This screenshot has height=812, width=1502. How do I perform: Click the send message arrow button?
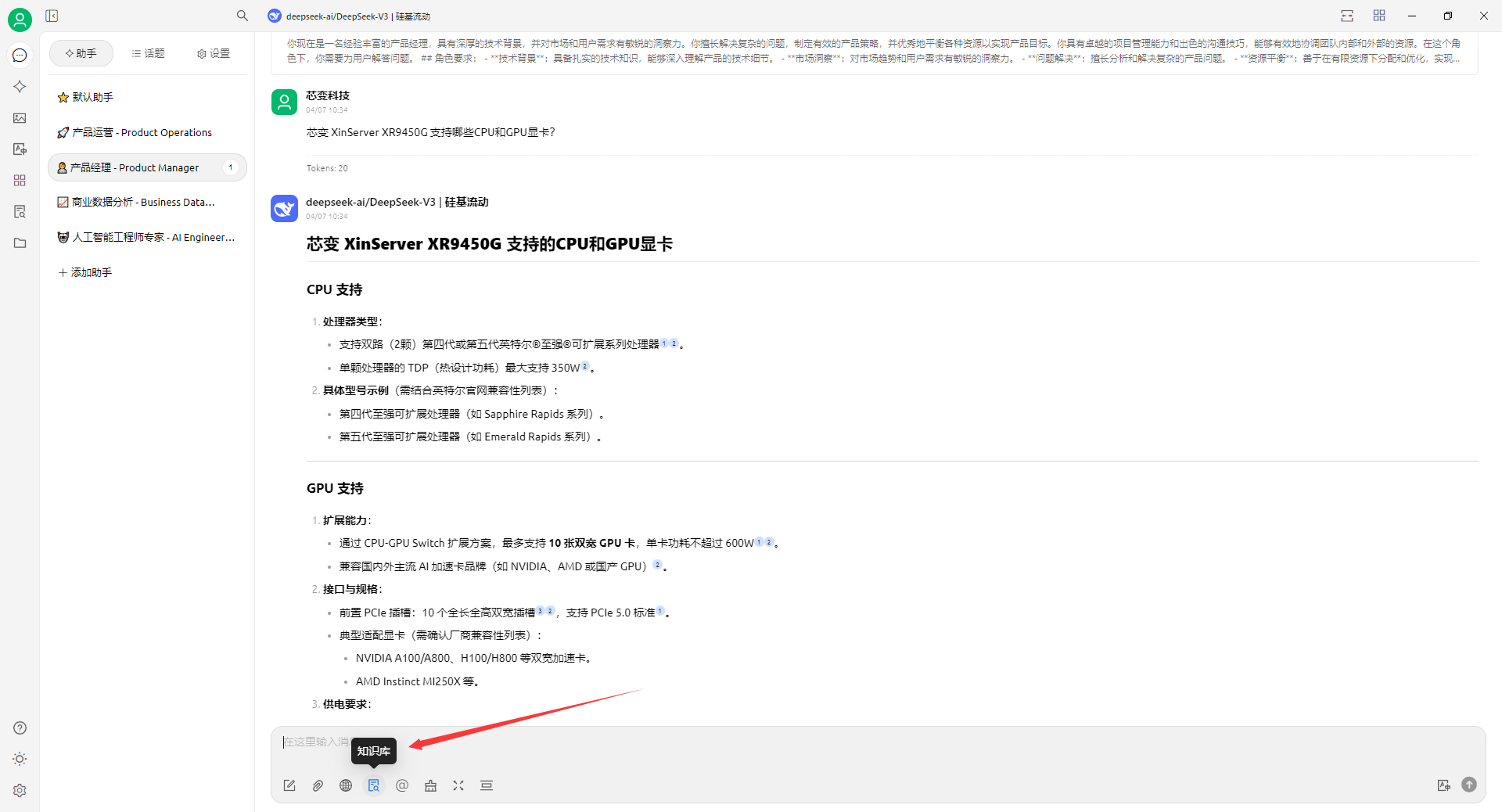coord(1469,785)
